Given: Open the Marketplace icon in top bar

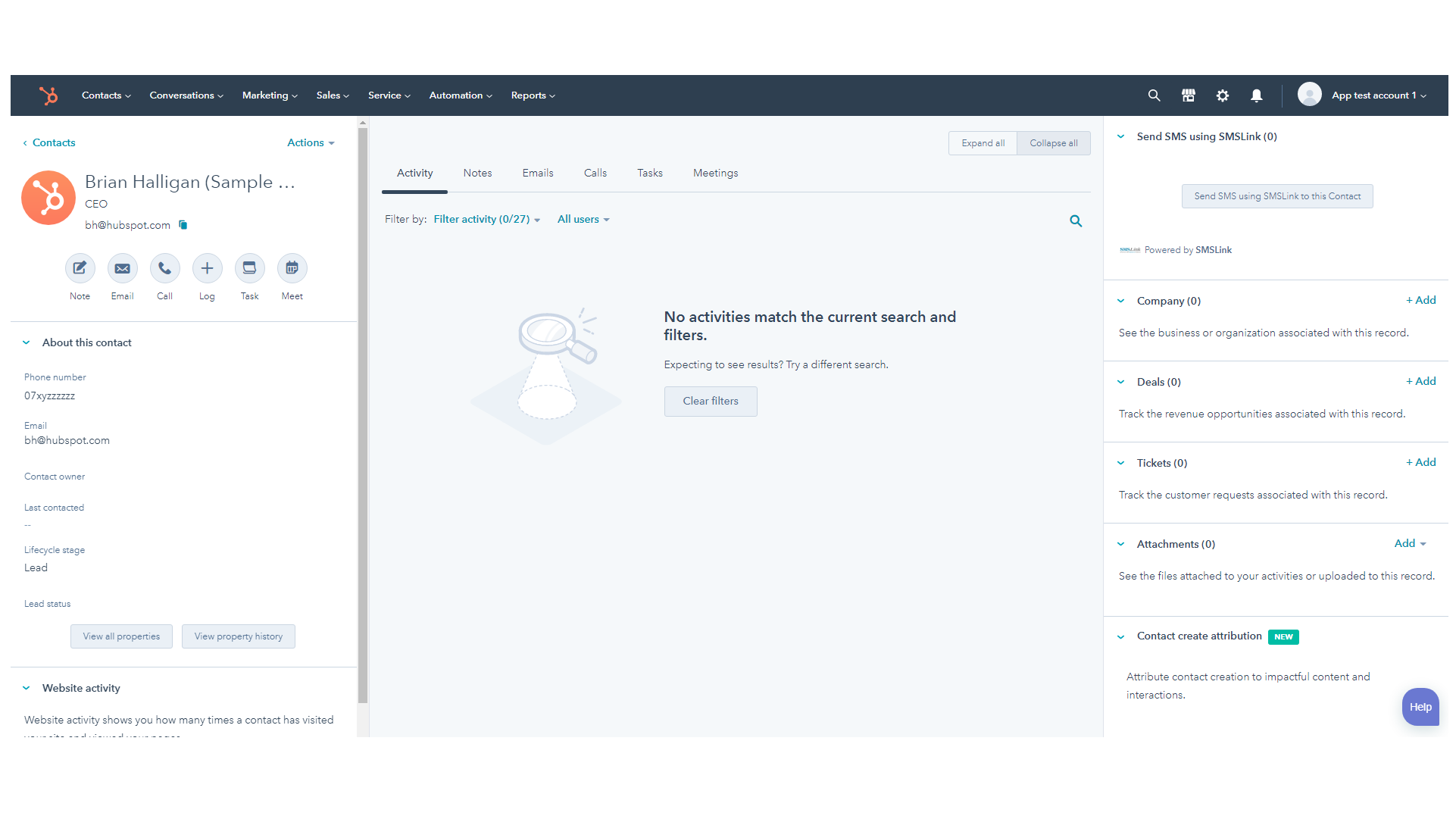Looking at the screenshot, I should click(1188, 95).
